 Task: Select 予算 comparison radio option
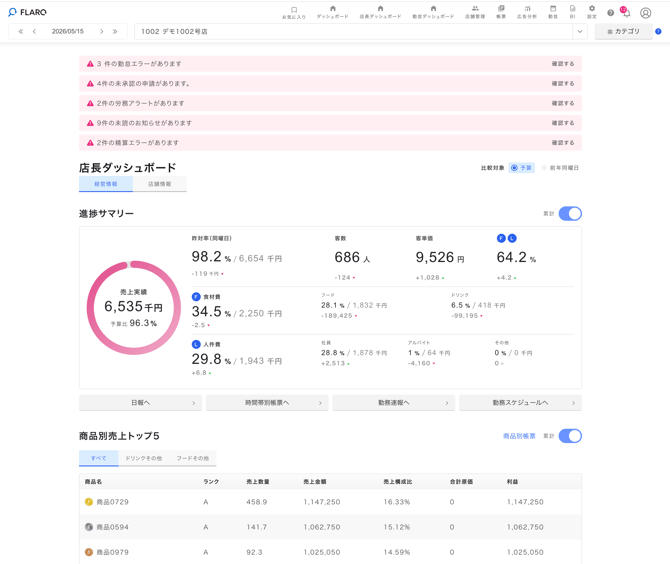[522, 168]
